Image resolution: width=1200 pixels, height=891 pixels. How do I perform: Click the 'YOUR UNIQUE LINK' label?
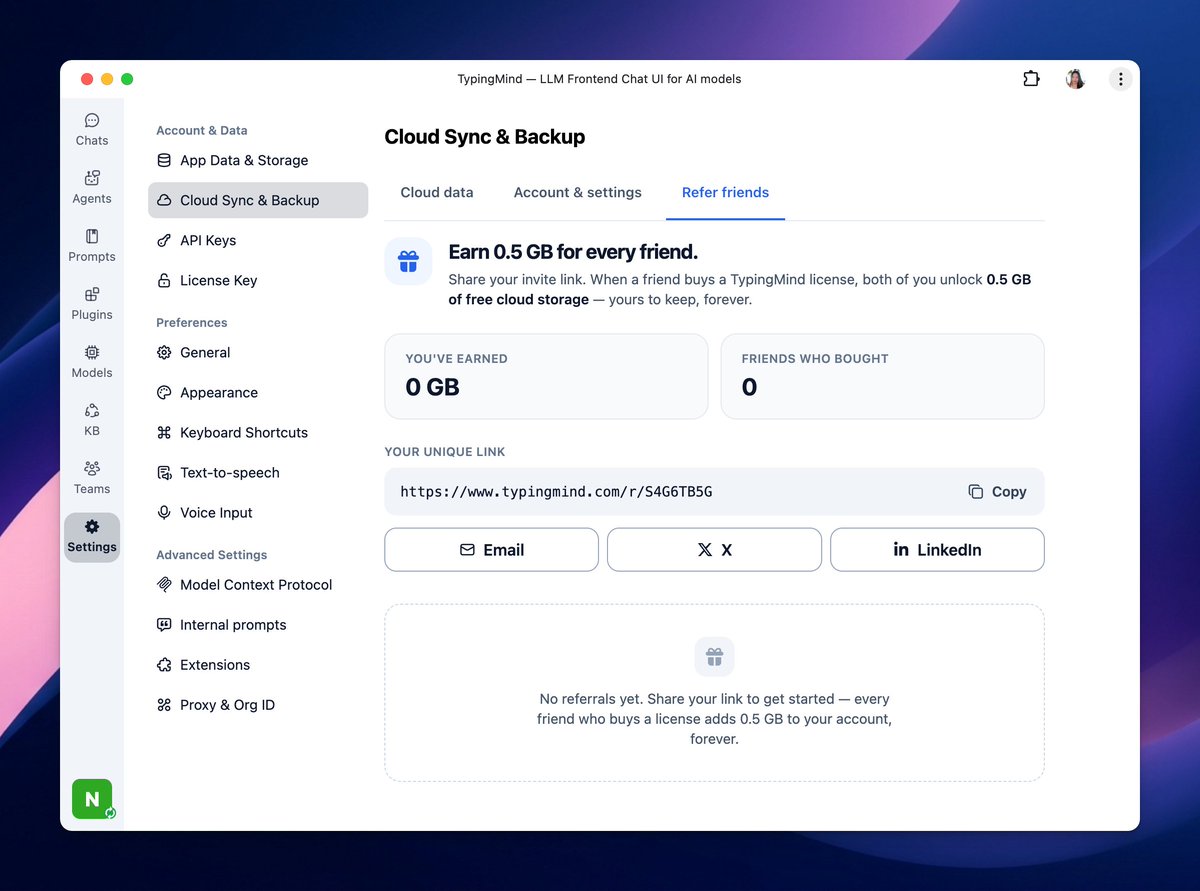pyautogui.click(x=445, y=451)
